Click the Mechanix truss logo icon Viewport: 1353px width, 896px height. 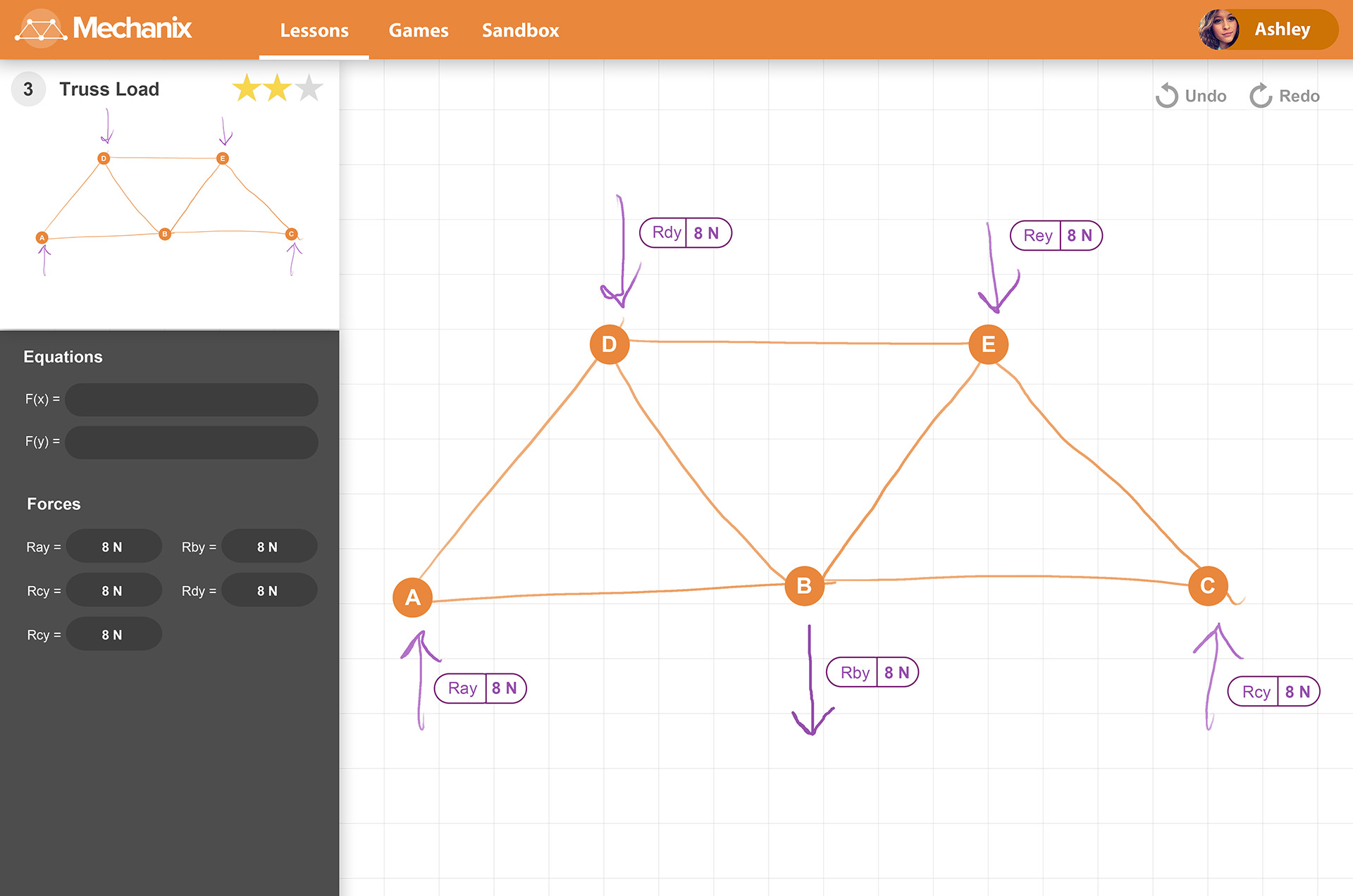click(x=41, y=29)
